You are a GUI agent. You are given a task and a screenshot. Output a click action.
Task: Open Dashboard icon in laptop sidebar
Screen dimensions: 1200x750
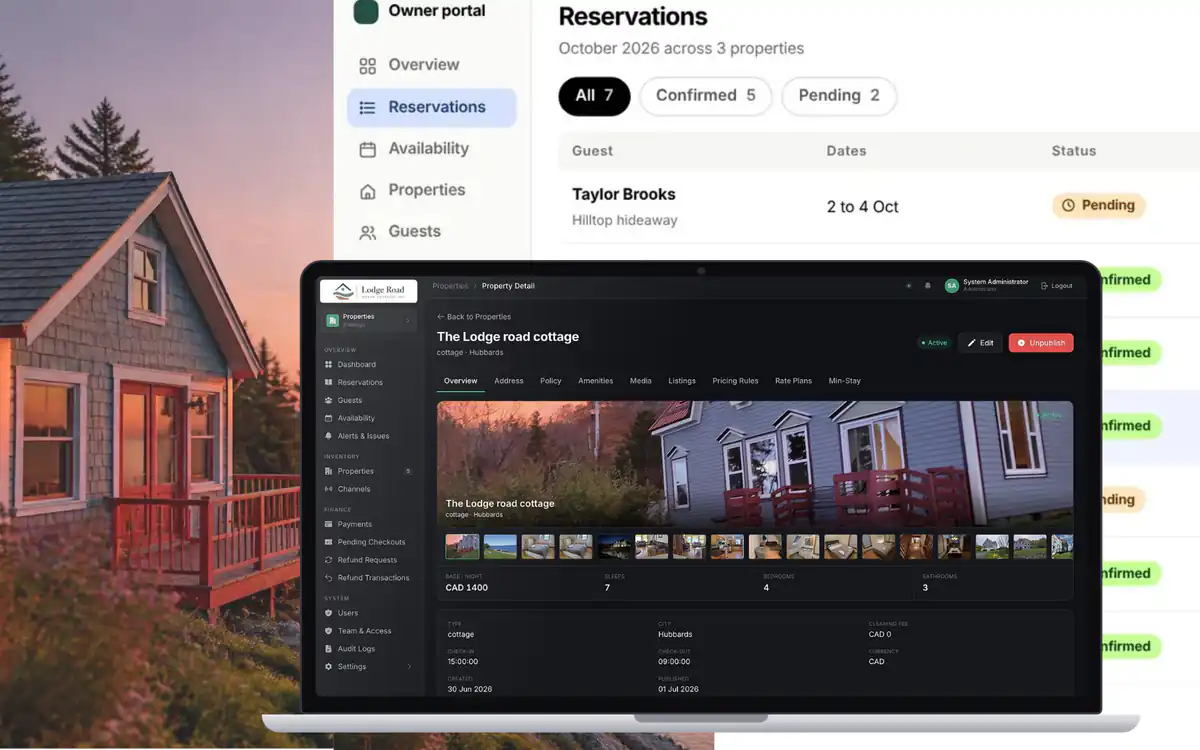(x=328, y=365)
